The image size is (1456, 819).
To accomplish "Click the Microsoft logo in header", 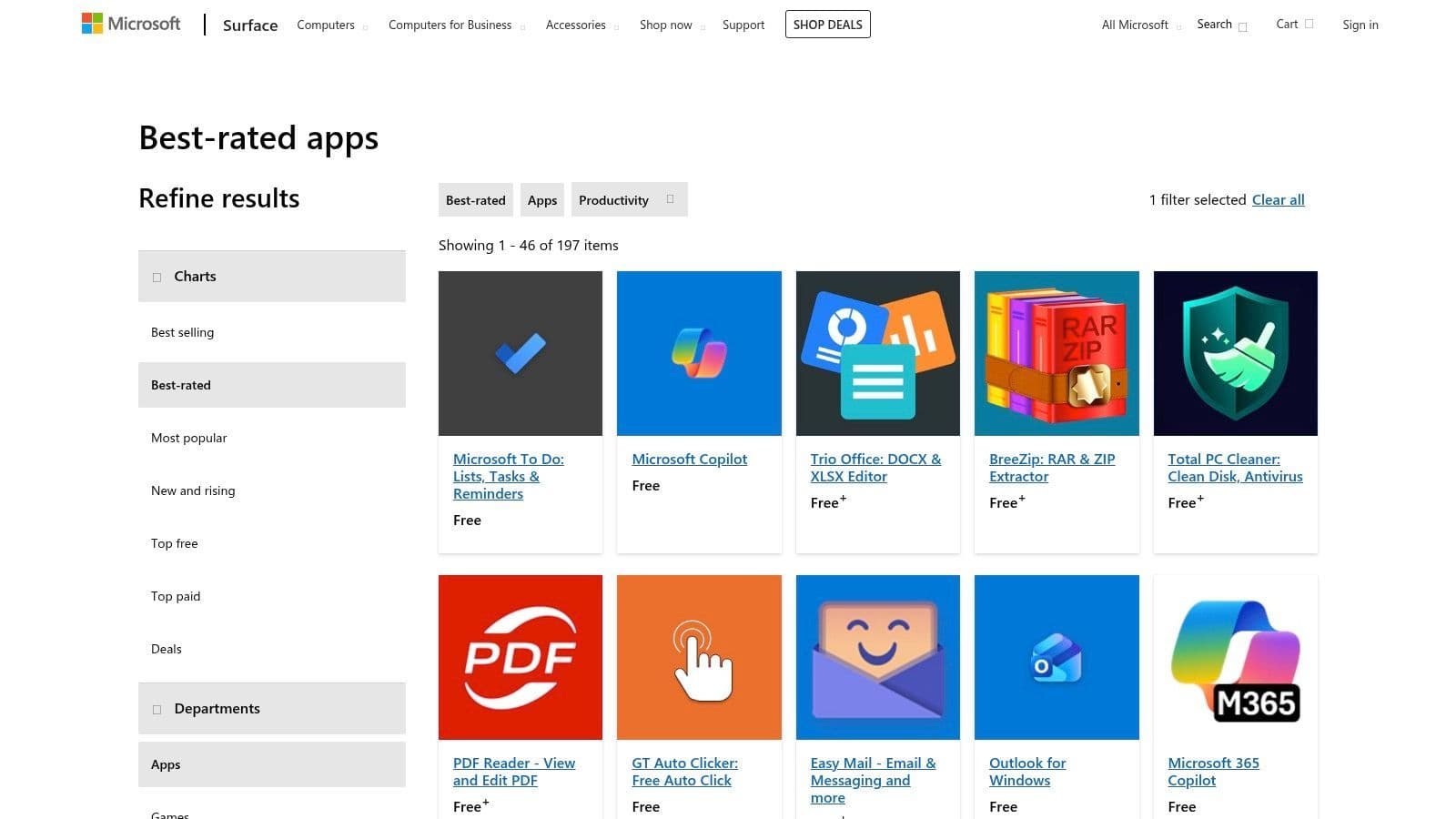I will point(131,24).
